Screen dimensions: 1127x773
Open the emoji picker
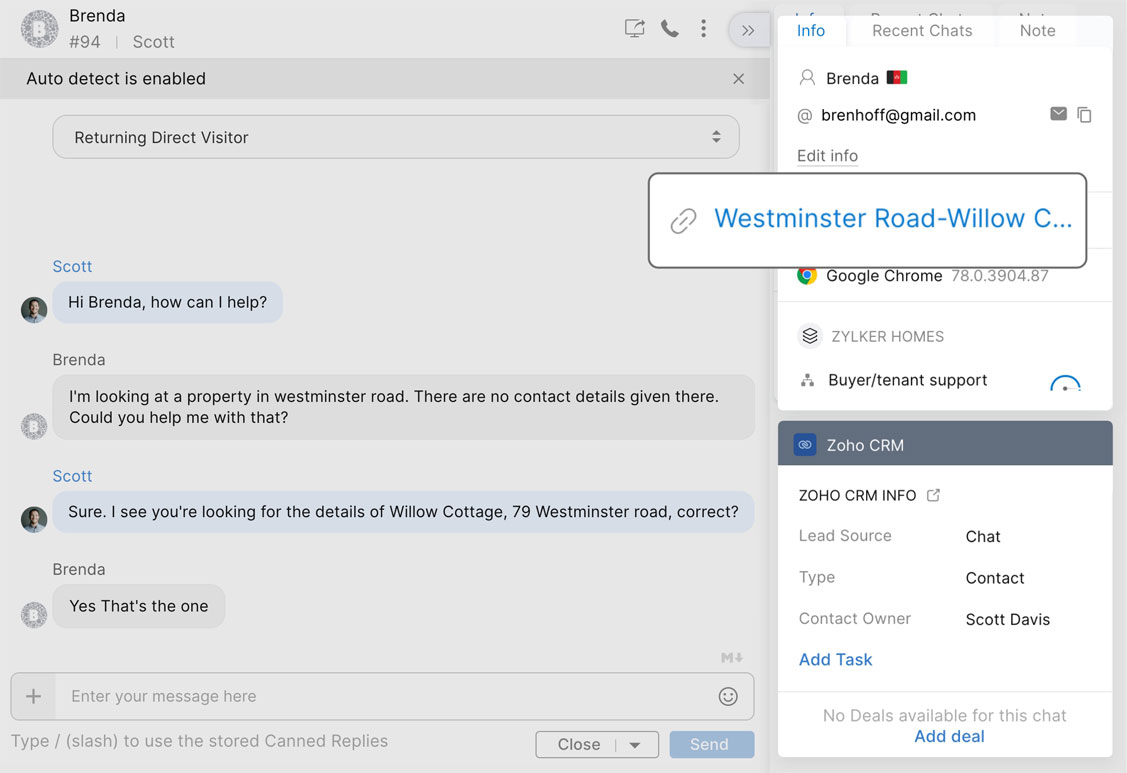[x=728, y=696]
